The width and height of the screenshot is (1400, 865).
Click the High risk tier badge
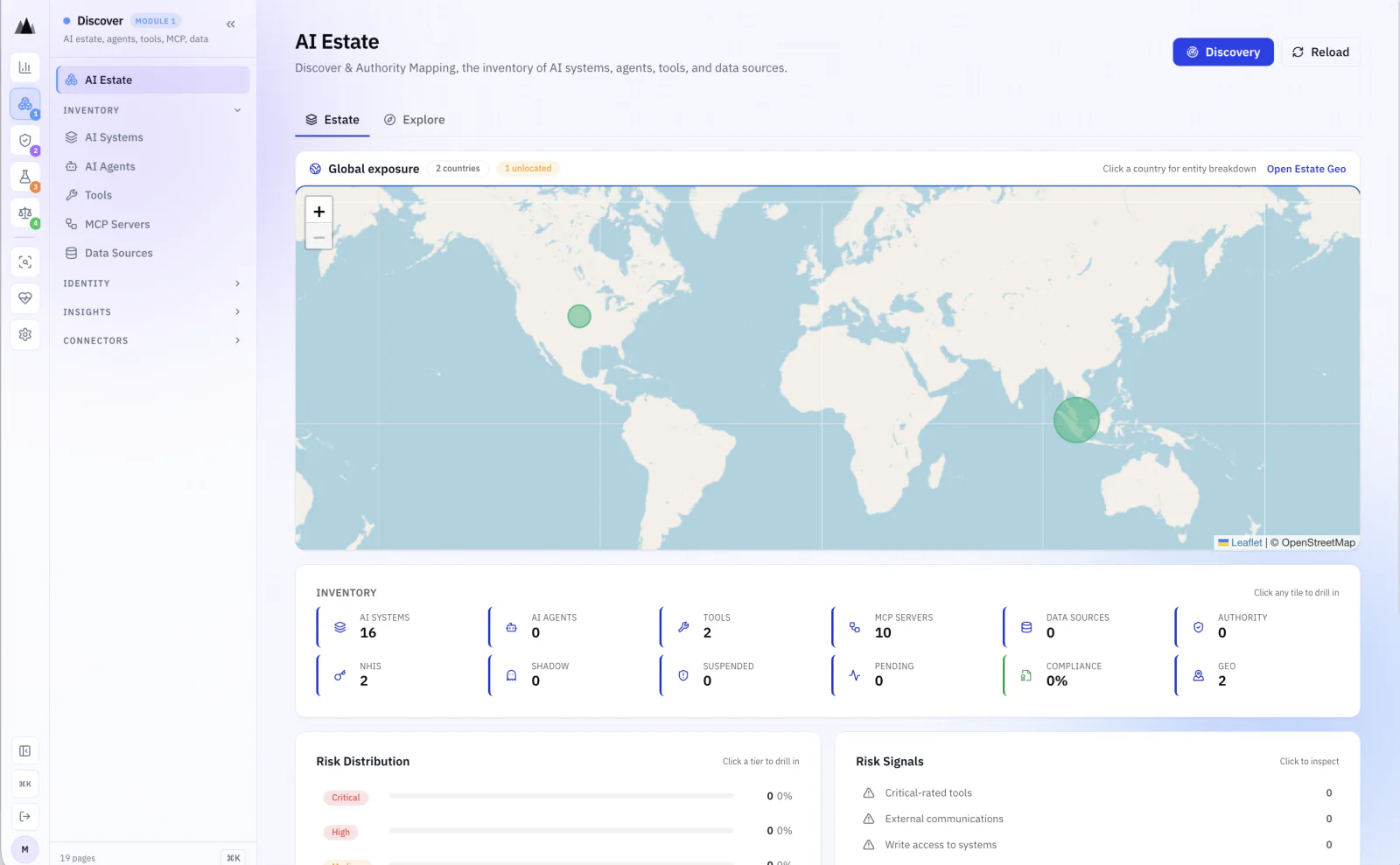pos(340,832)
